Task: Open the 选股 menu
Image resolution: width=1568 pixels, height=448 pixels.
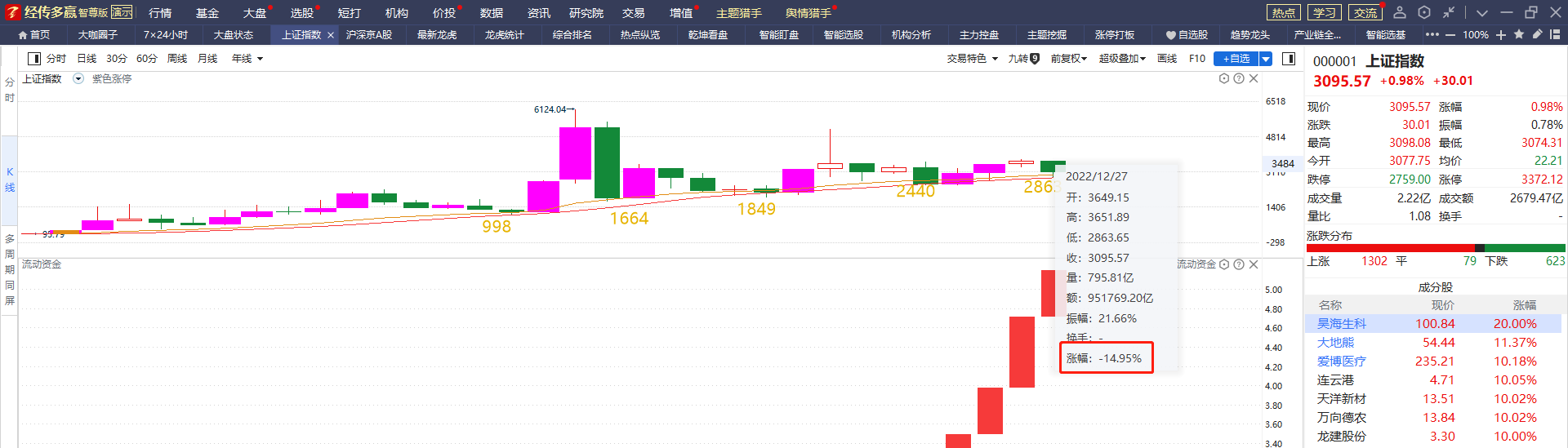Action: (x=302, y=13)
